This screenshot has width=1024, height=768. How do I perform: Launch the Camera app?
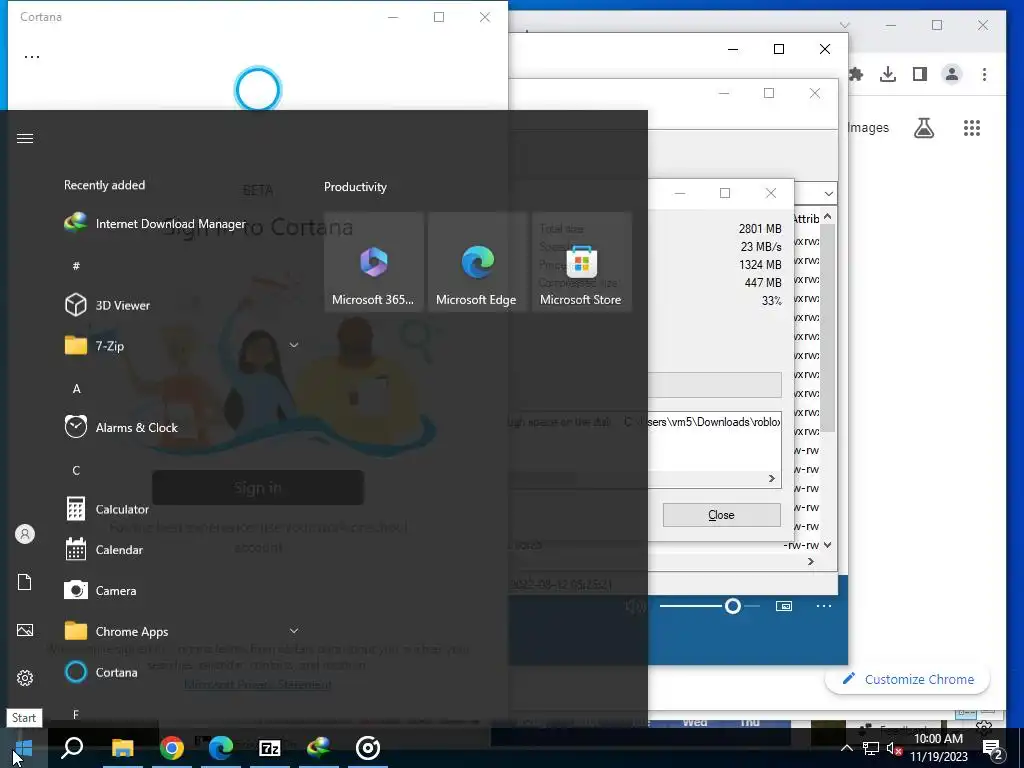(100, 590)
